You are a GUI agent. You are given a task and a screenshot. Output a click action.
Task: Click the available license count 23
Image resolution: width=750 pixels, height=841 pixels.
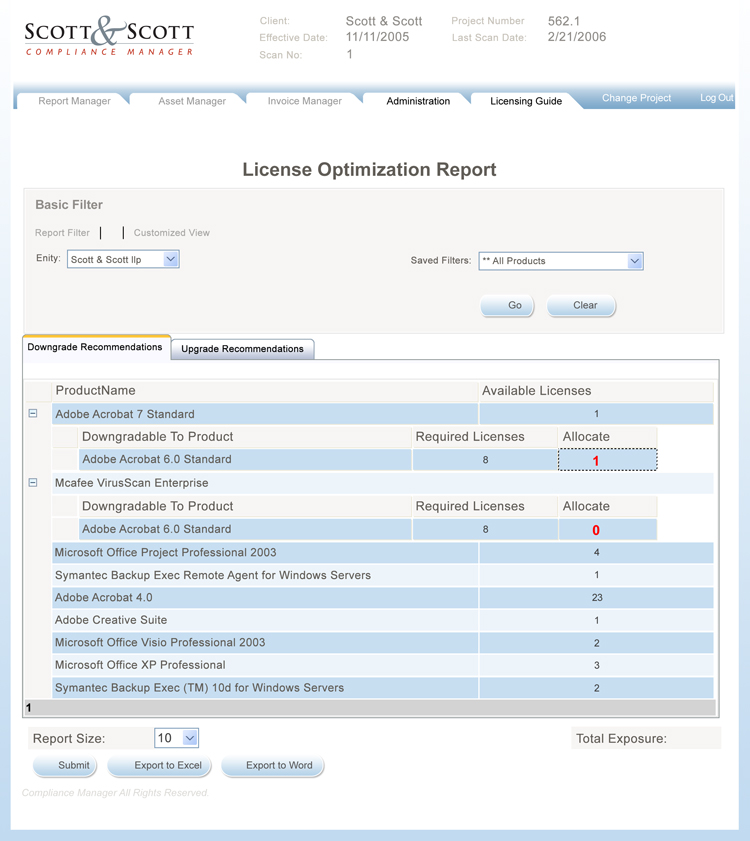[597, 597]
